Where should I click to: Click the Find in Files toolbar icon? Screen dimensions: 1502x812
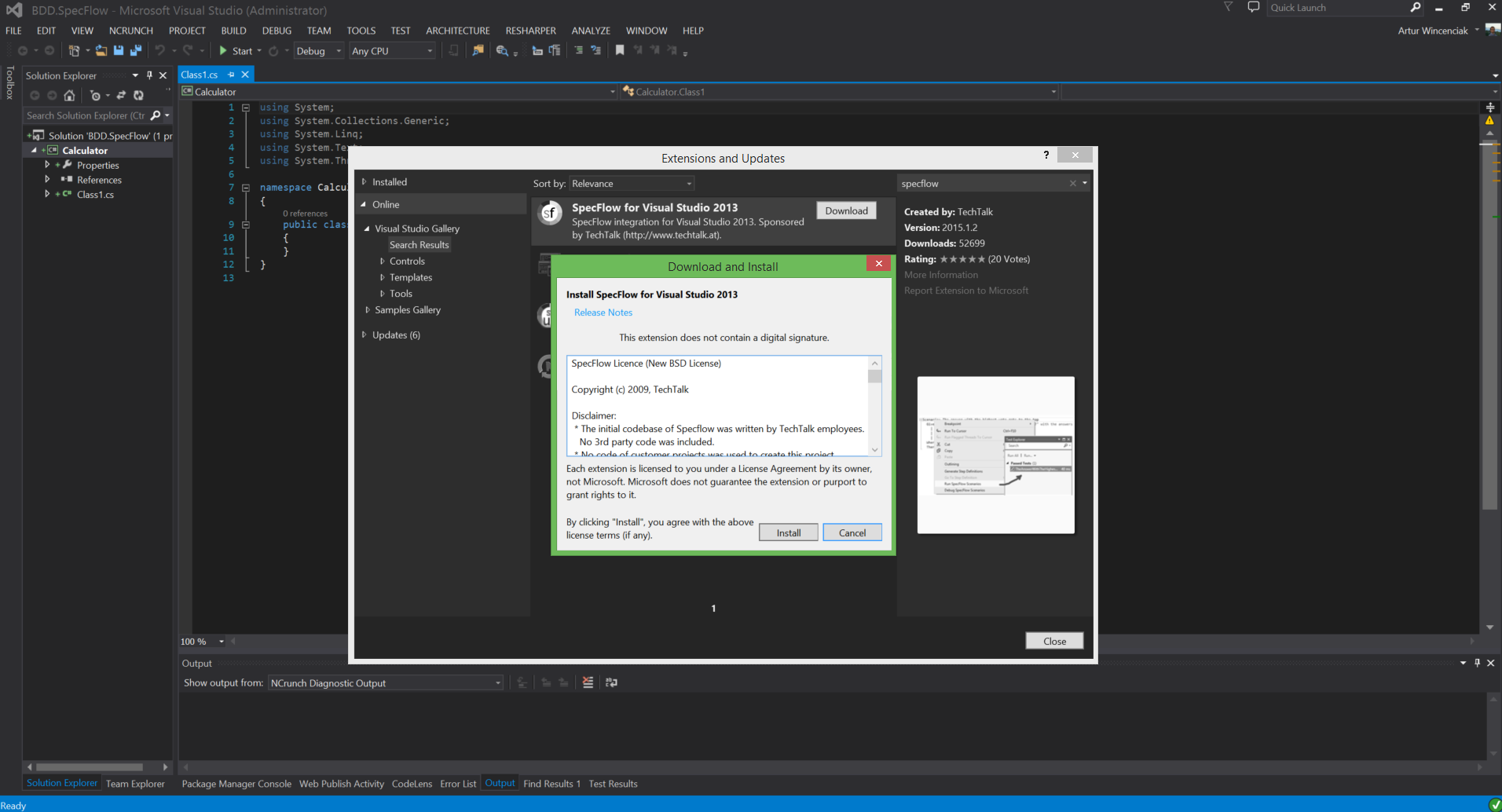click(x=478, y=51)
